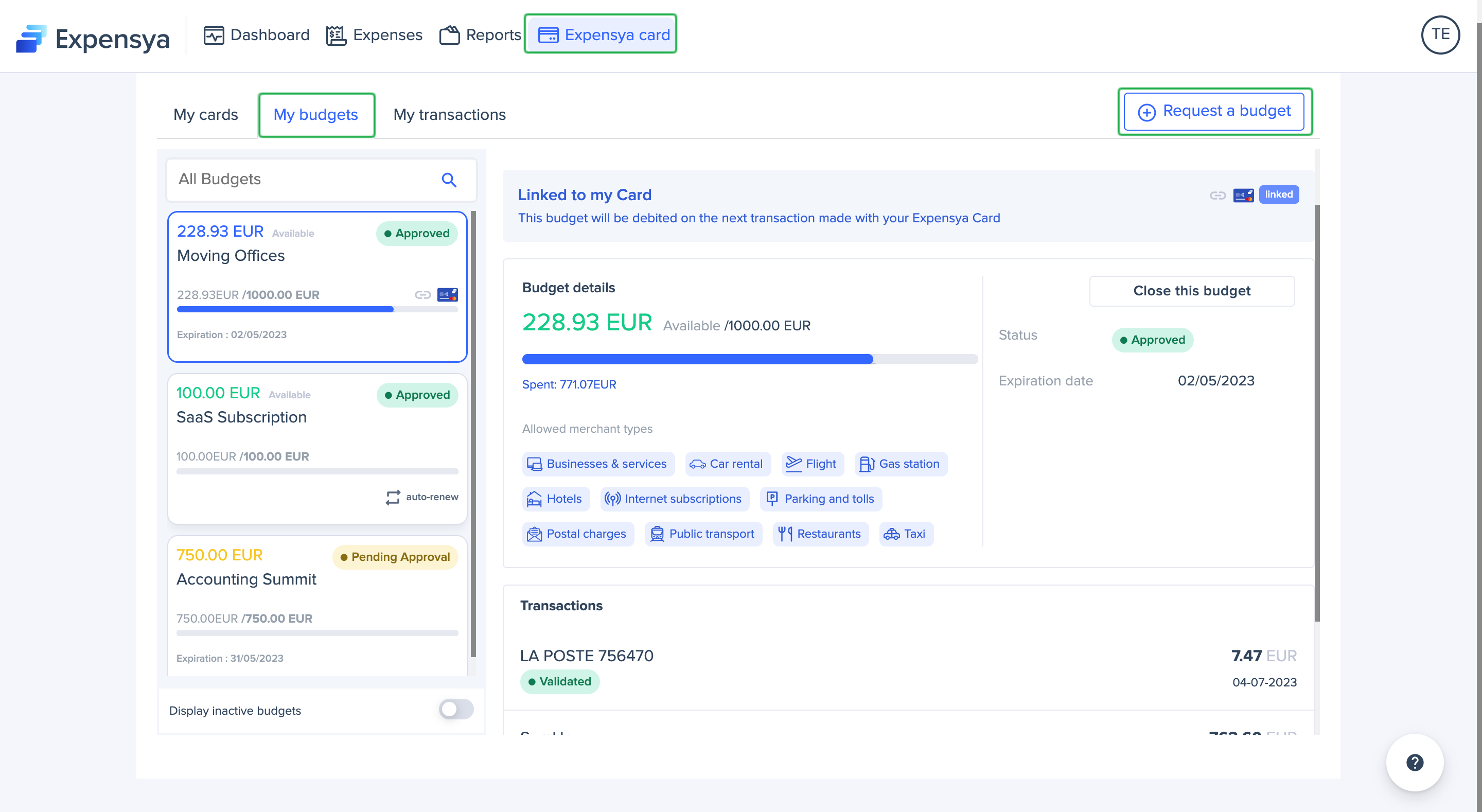
Task: Select the Taxi merchant type chip
Action: coord(906,534)
